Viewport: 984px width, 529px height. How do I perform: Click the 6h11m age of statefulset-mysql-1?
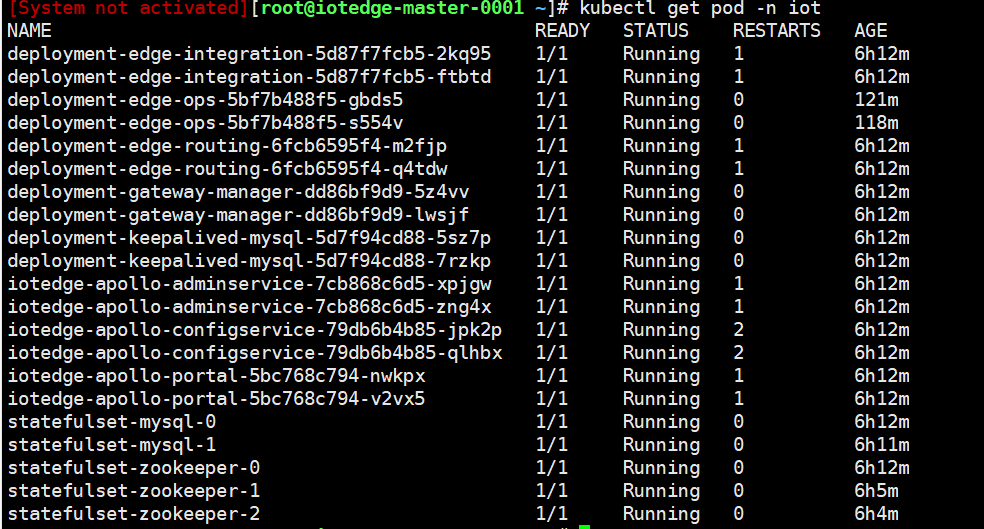882,445
